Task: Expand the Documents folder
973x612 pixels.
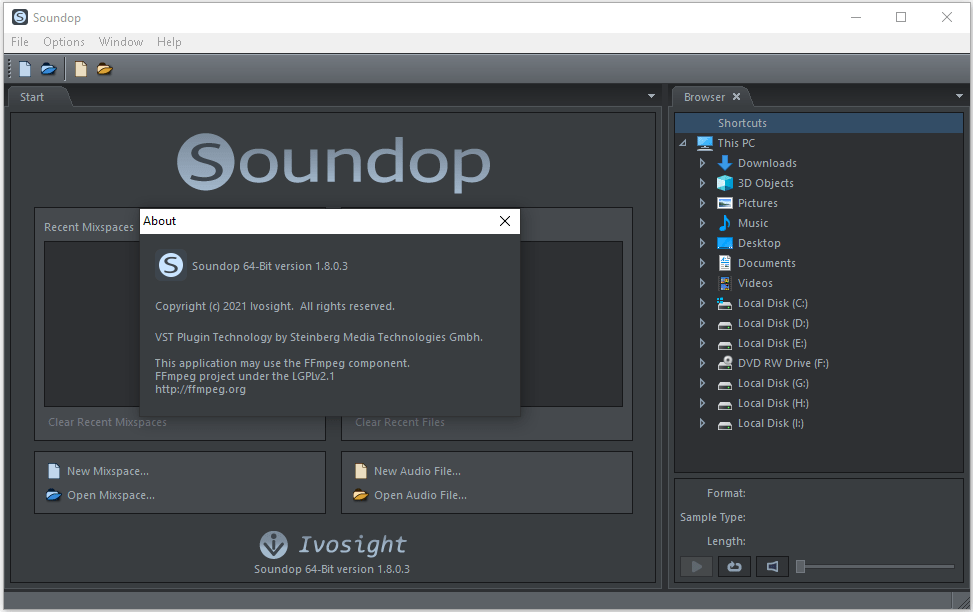Action: pyautogui.click(x=702, y=263)
